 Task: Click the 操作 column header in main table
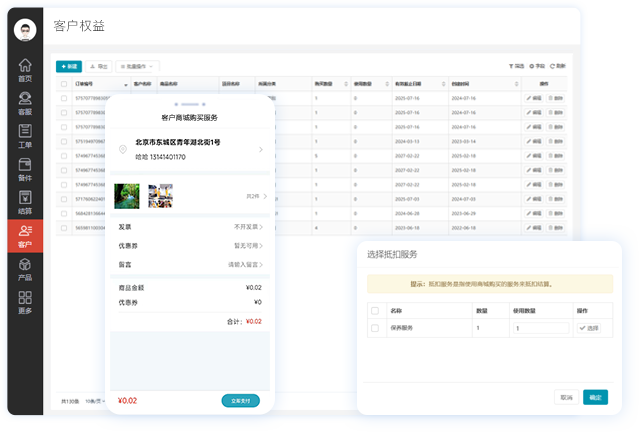point(544,84)
